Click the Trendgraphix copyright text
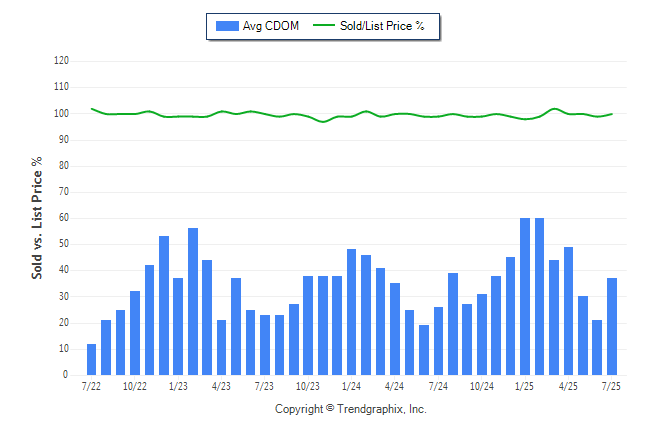Image resolution: width=646 pixels, height=434 pixels. pyautogui.click(x=351, y=409)
